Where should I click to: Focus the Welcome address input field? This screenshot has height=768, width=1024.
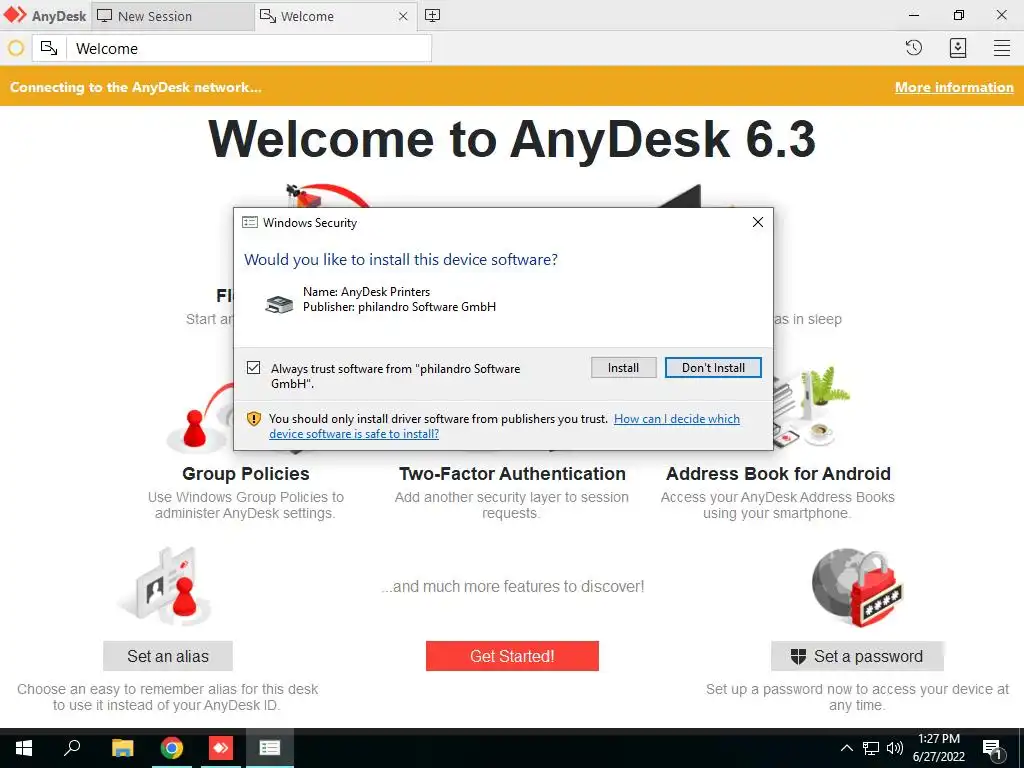point(249,48)
